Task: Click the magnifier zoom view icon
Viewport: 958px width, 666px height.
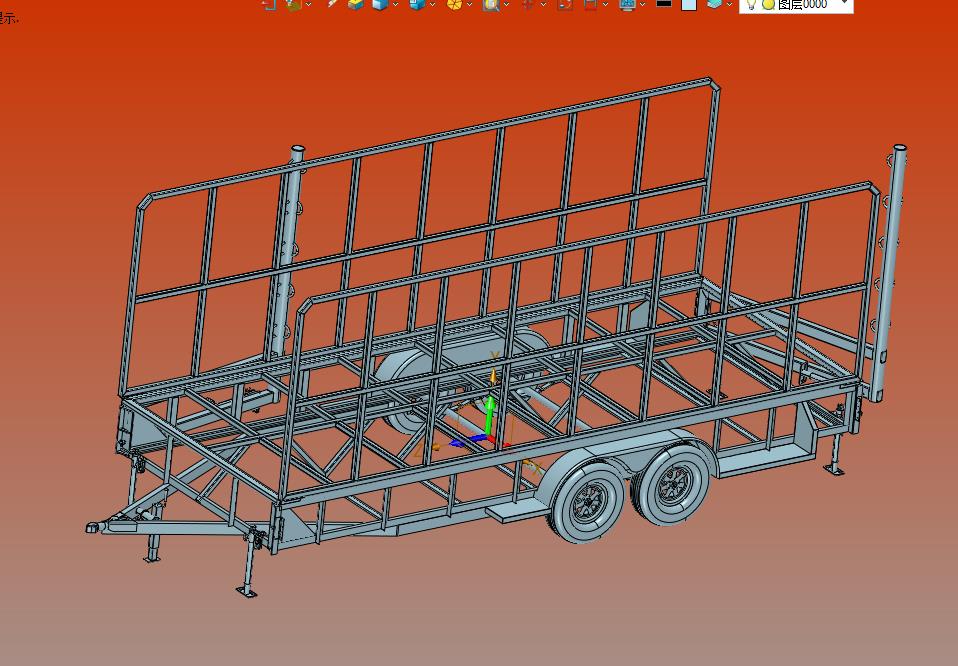Action: coord(491,5)
